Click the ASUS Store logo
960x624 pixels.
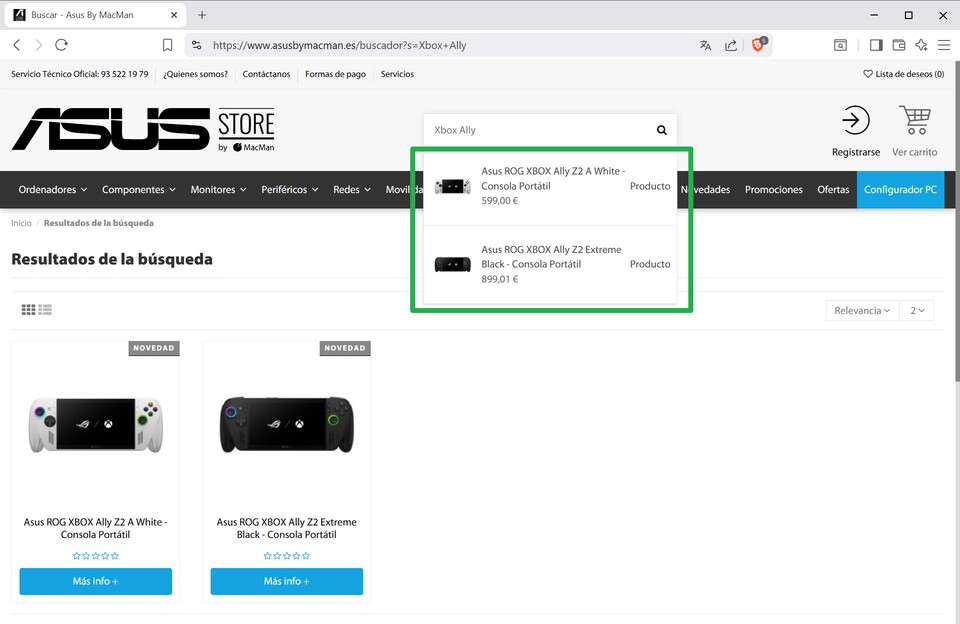pos(143,129)
